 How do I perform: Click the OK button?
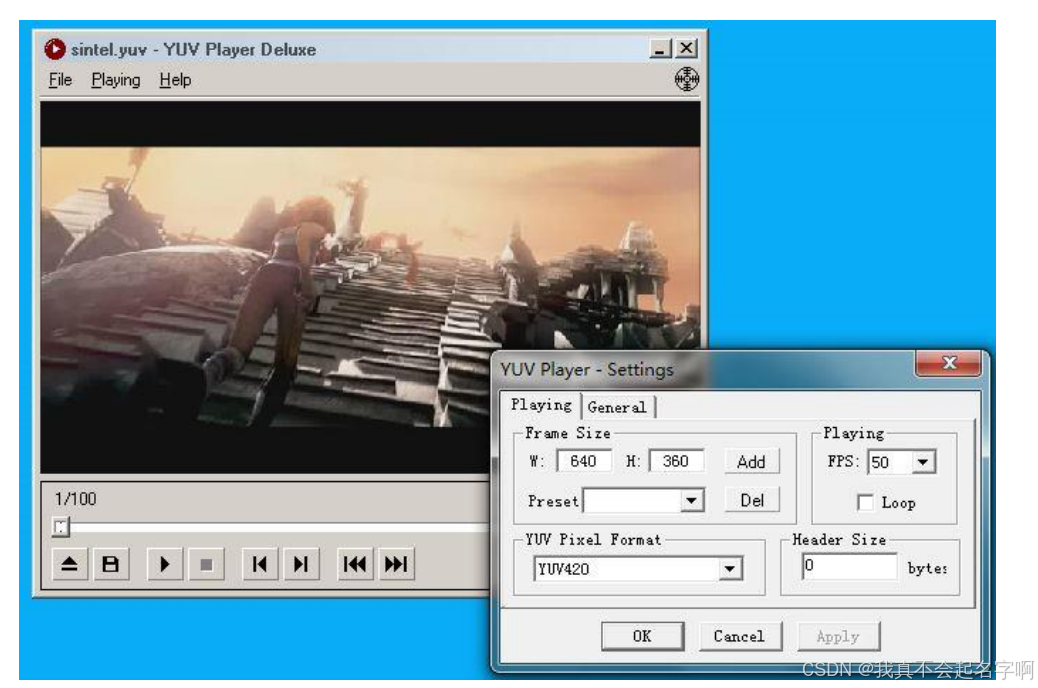642,636
